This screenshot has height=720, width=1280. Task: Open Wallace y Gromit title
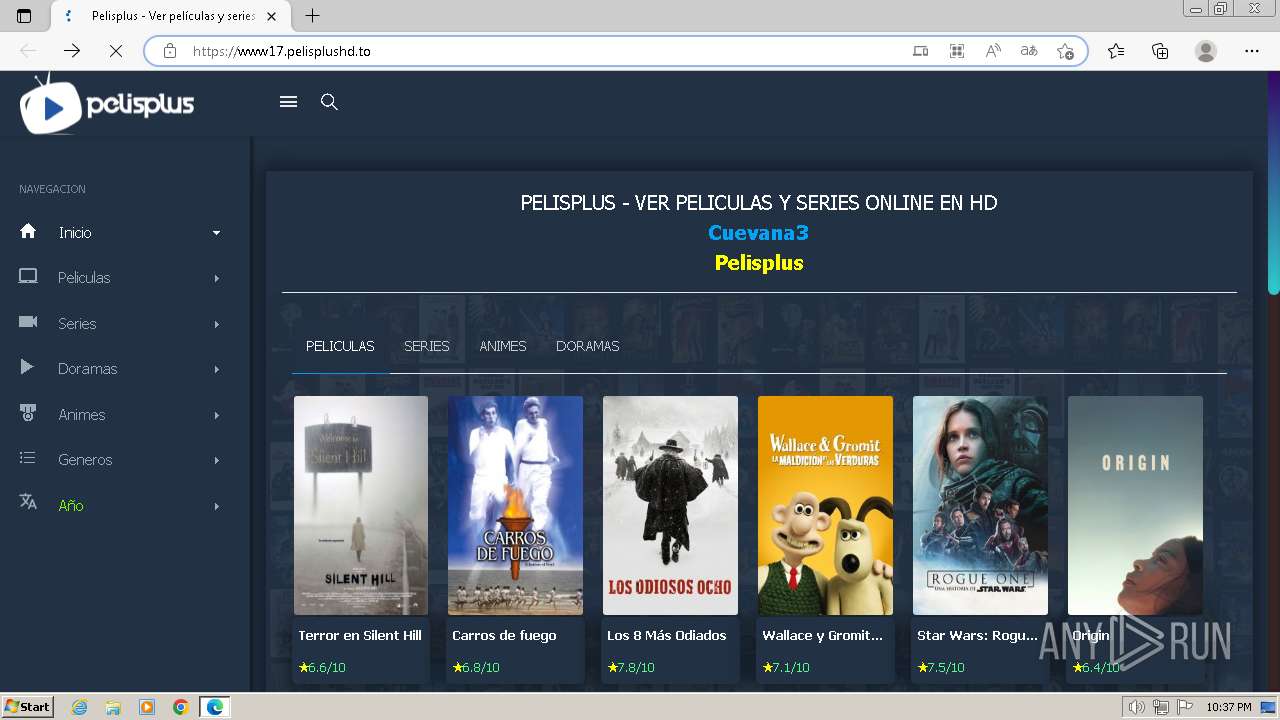822,635
